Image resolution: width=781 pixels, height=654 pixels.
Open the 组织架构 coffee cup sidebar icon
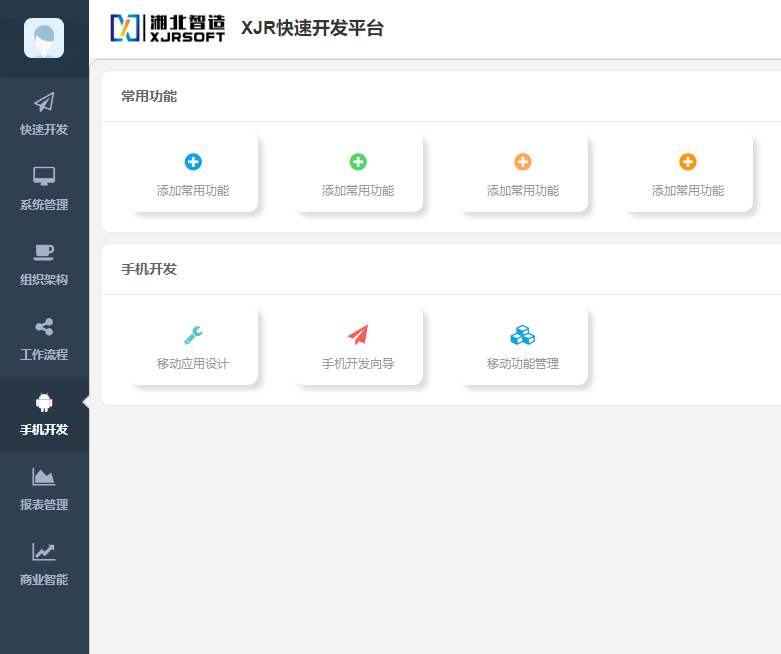pyautogui.click(x=44, y=252)
